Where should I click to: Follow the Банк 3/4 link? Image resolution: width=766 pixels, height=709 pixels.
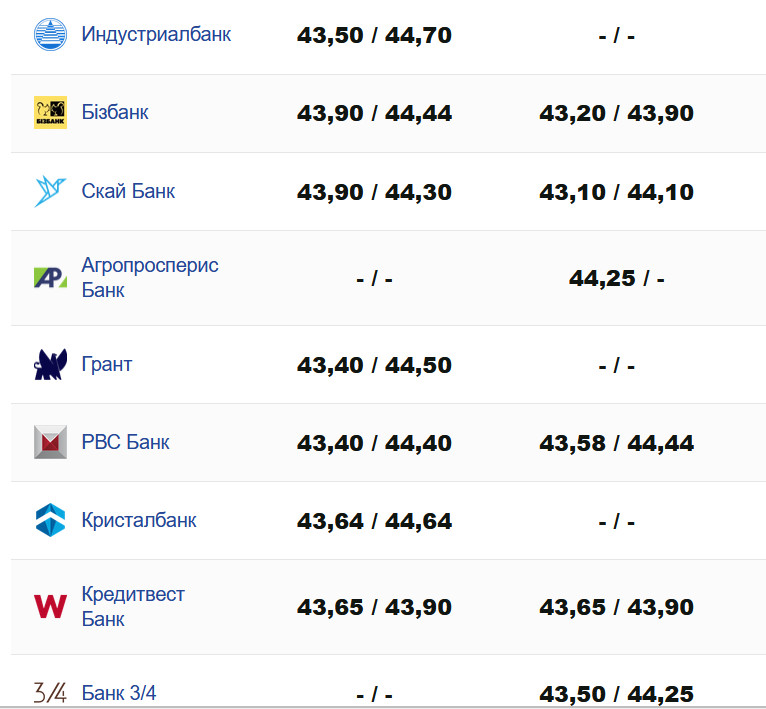pos(119,692)
